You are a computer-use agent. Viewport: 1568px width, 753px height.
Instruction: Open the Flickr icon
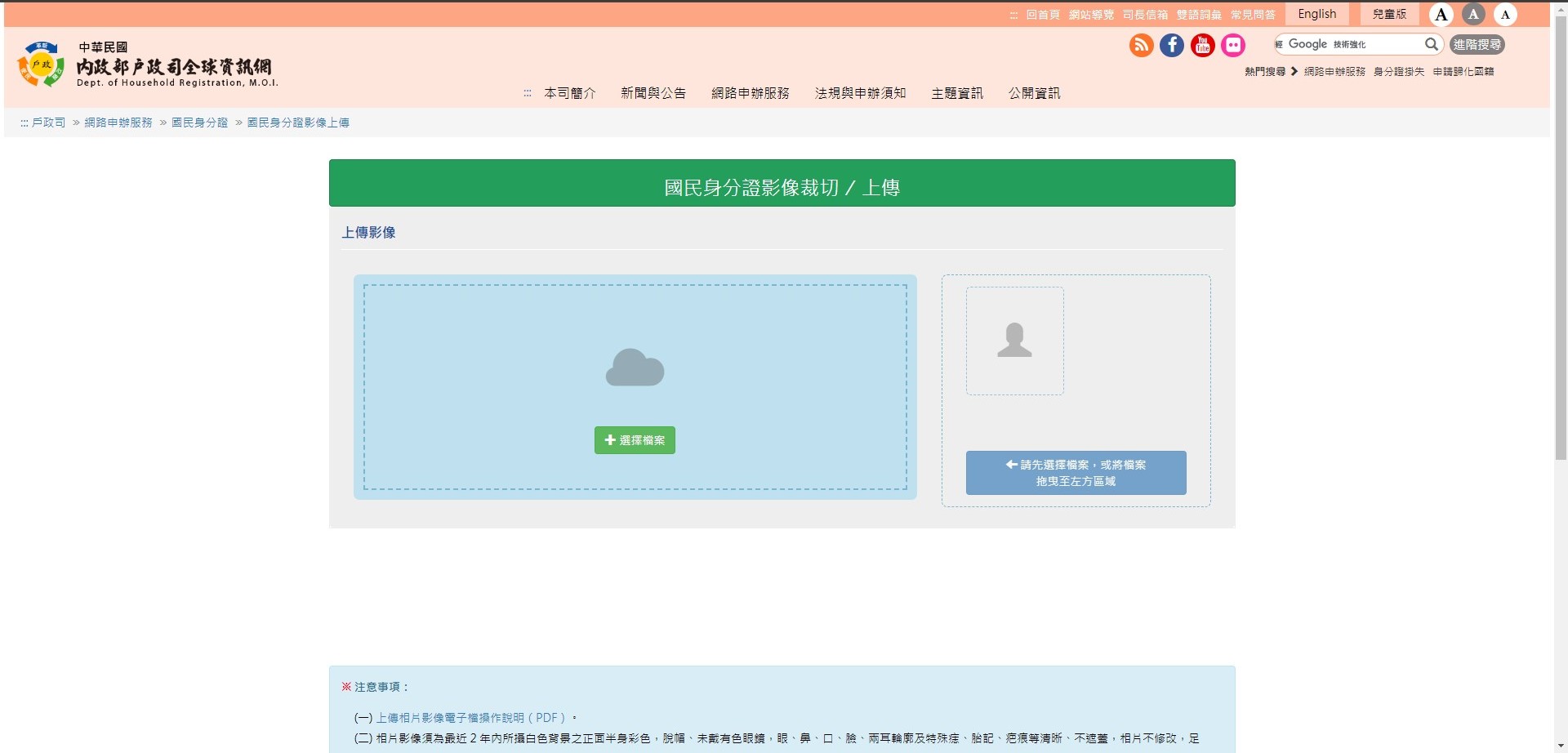(x=1232, y=45)
